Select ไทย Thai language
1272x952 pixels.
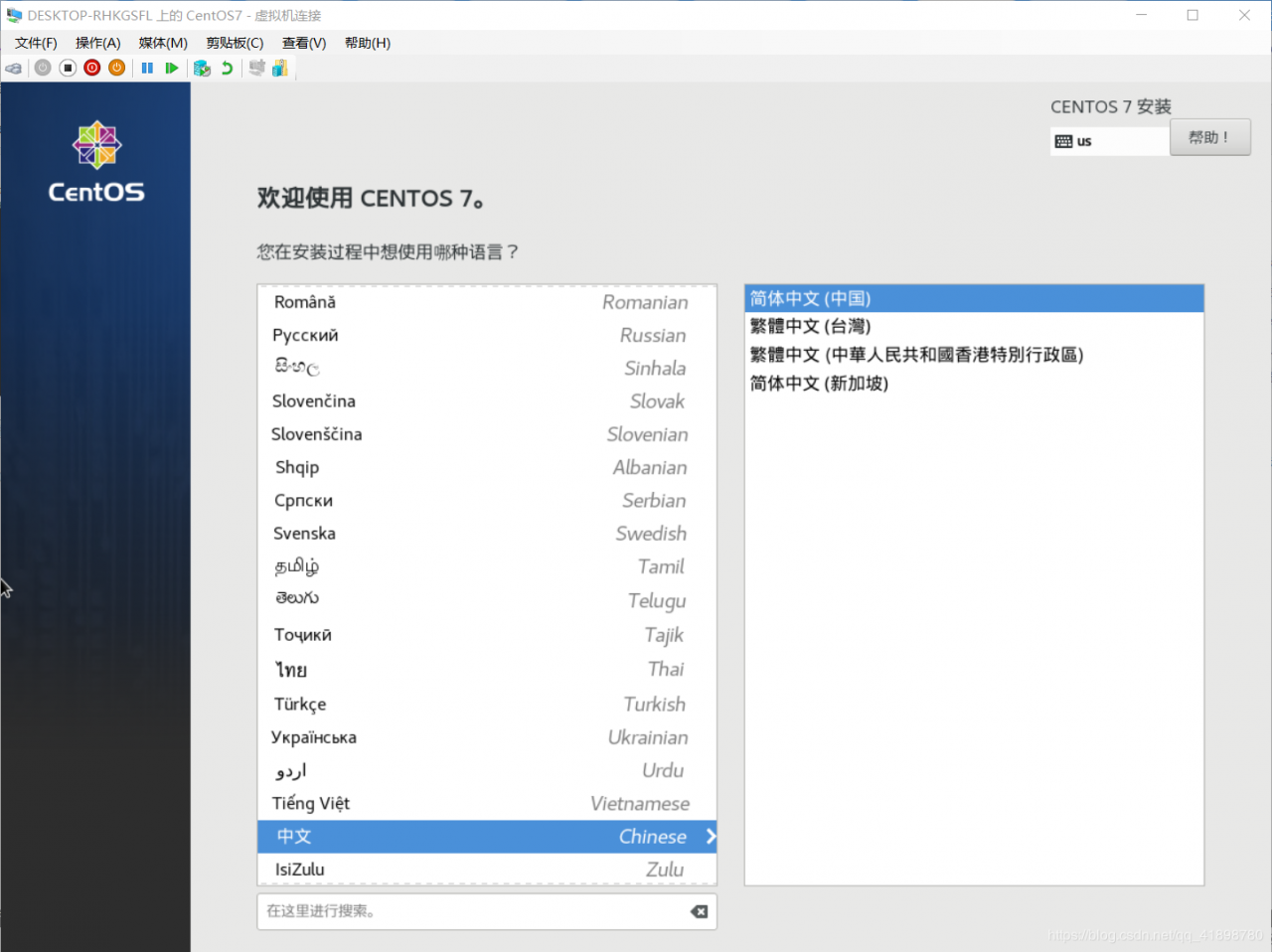tap(487, 670)
